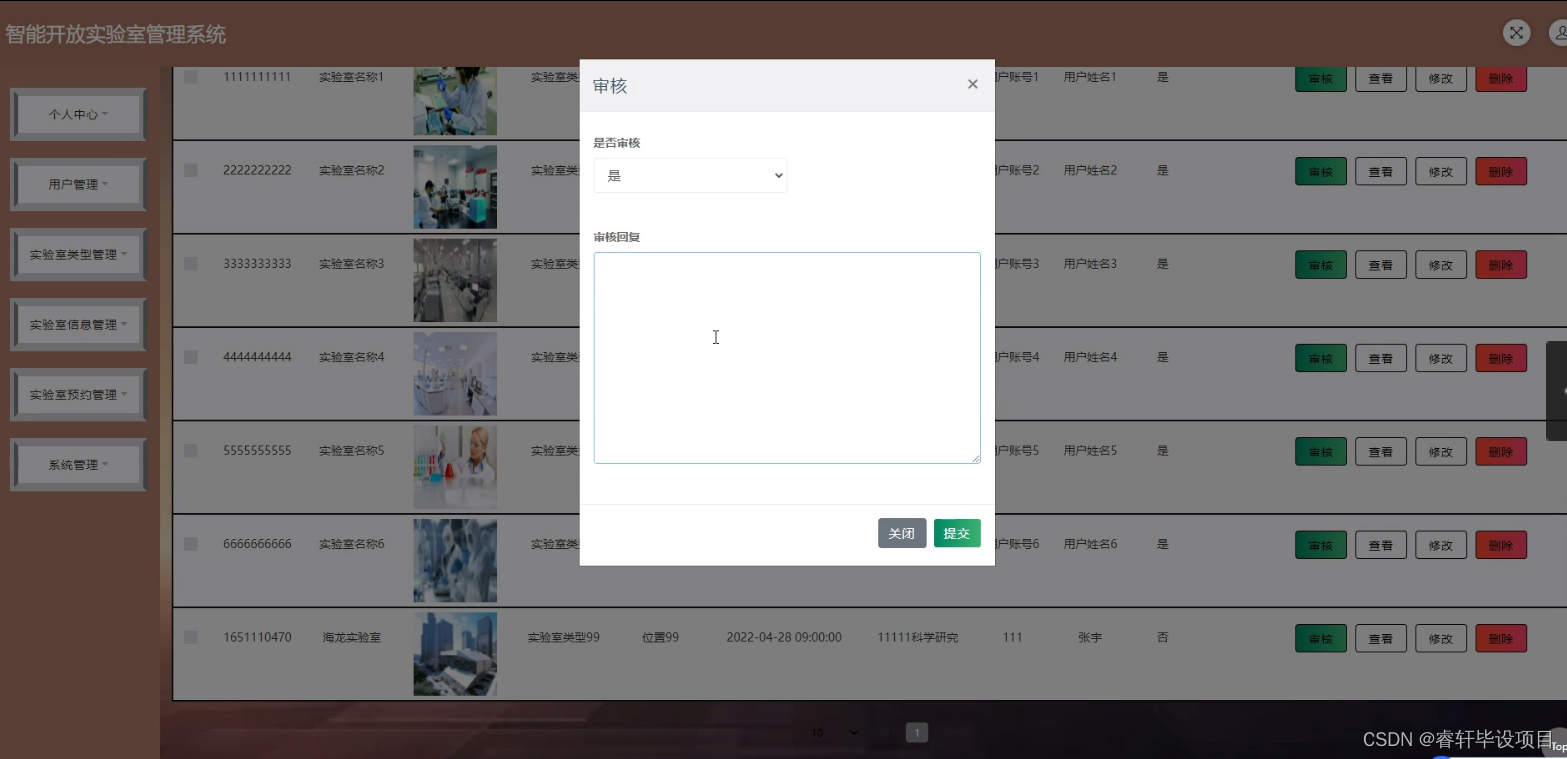This screenshot has width=1567, height=759.
Task: Close the 审核 dialog with the × icon
Action: point(972,84)
